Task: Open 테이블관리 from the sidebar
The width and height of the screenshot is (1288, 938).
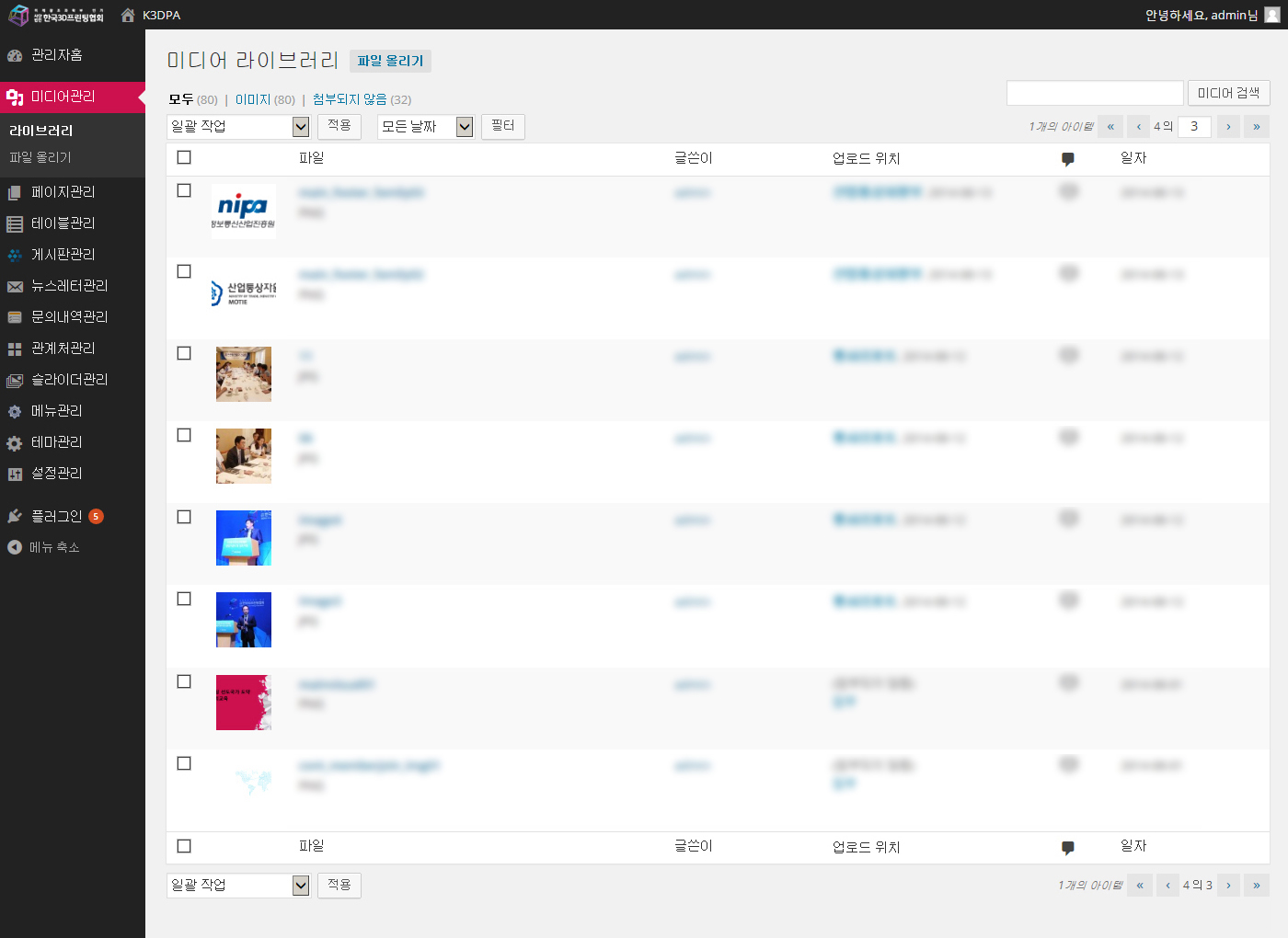Action: click(x=63, y=223)
